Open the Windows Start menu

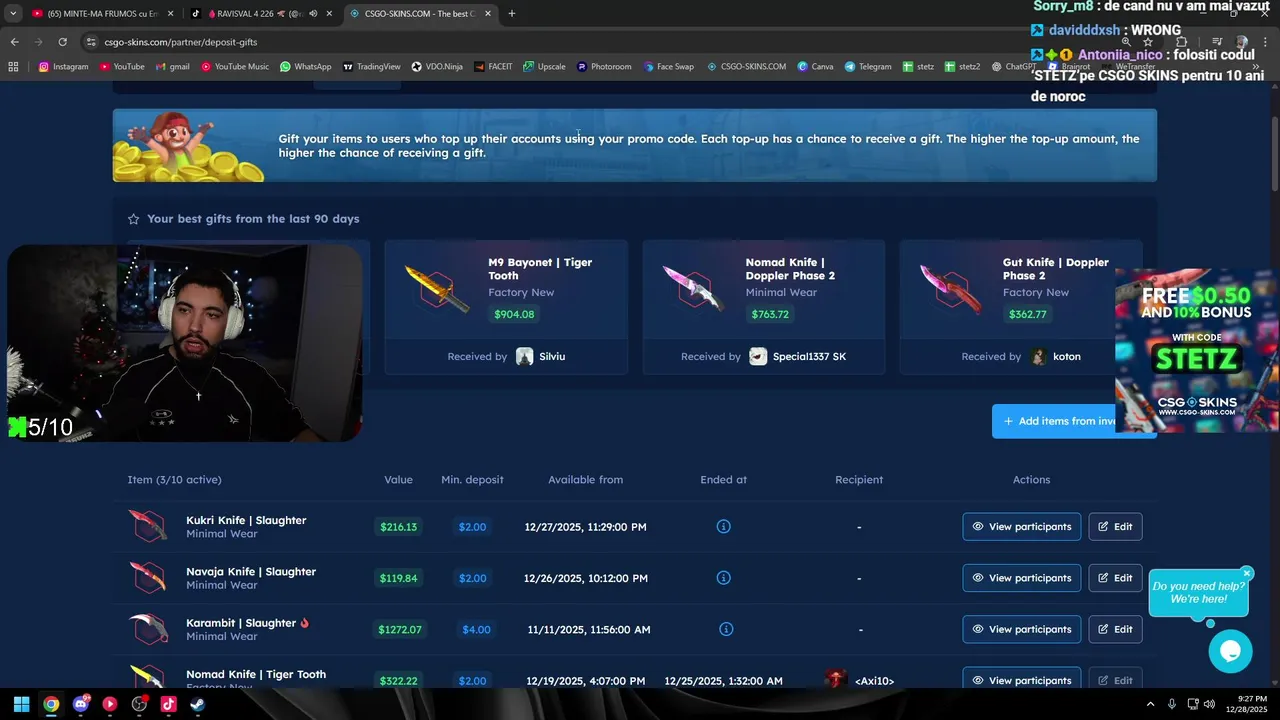(x=21, y=704)
